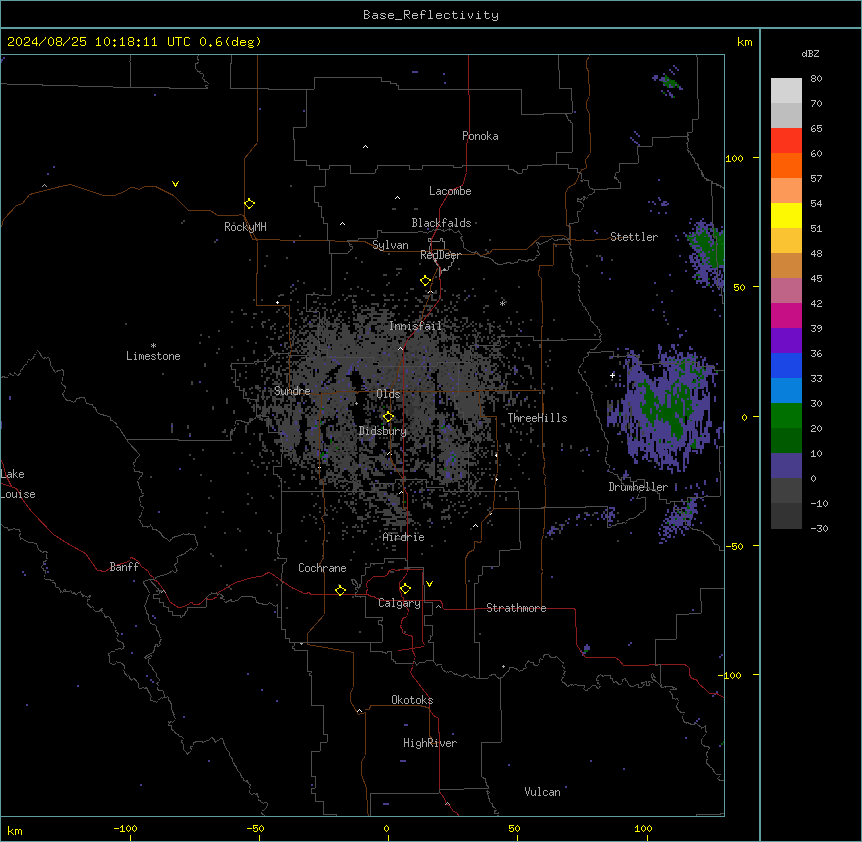Select the Cochrane label
This screenshot has height=842, width=862.
[x=322, y=568]
